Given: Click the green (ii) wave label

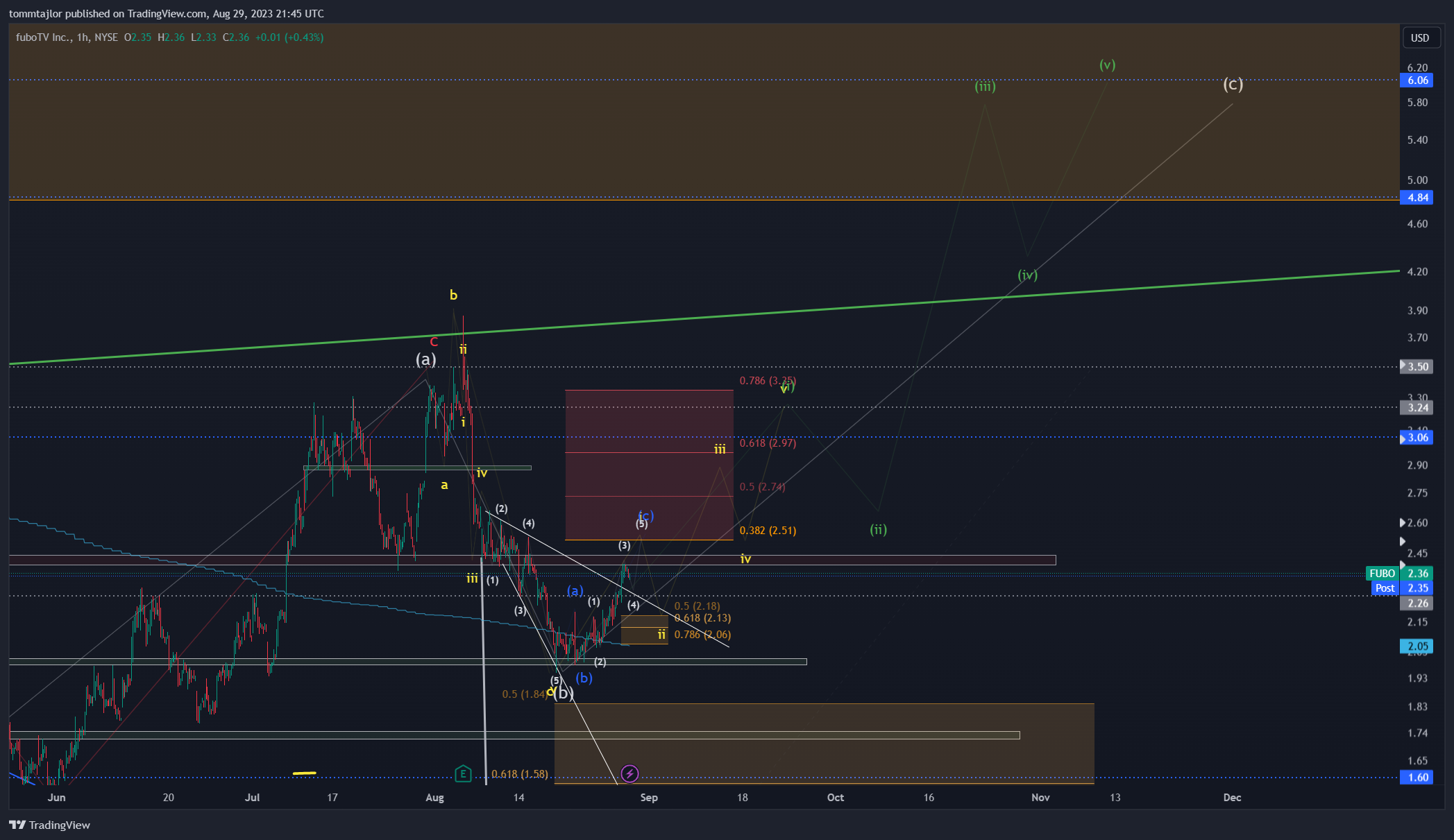Looking at the screenshot, I should pyautogui.click(x=878, y=529).
